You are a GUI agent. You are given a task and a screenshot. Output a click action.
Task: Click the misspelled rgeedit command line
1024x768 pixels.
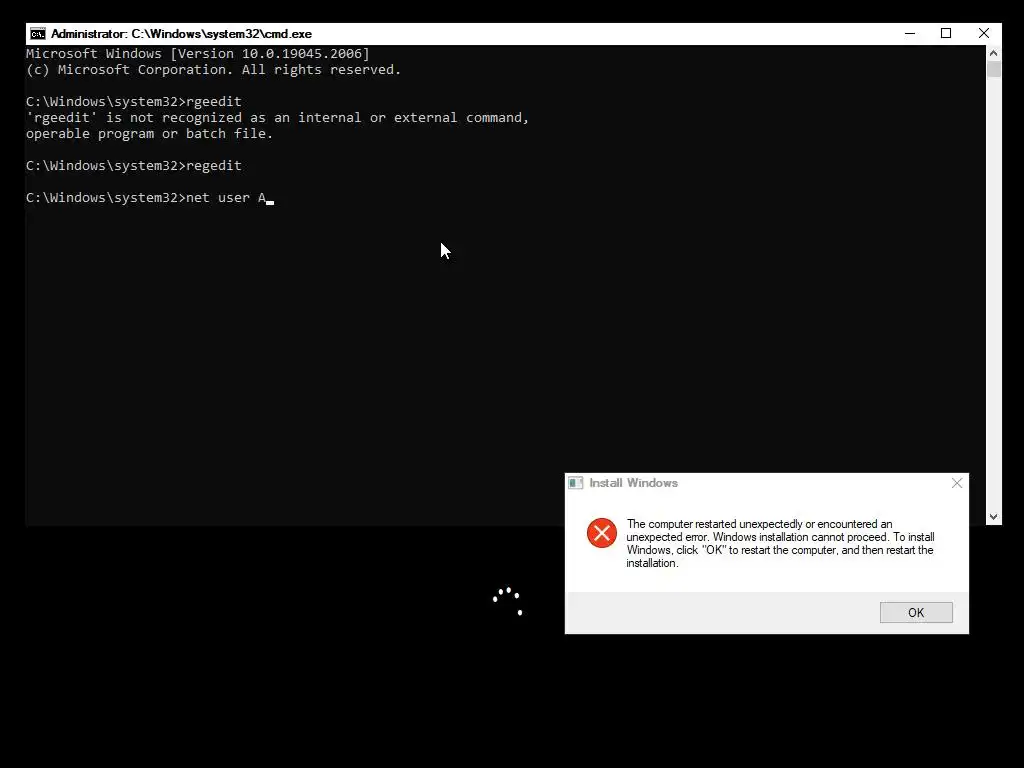(134, 102)
